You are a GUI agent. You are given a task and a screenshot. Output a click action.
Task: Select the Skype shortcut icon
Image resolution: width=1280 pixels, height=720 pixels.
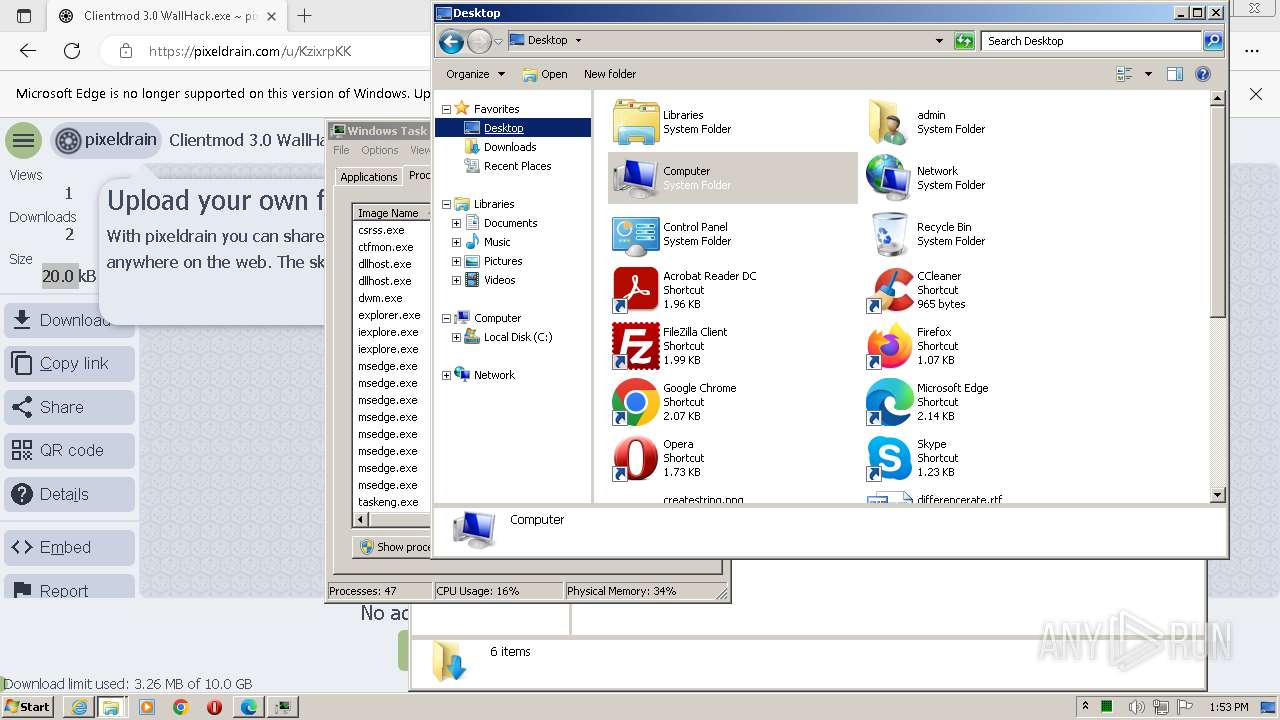889,458
